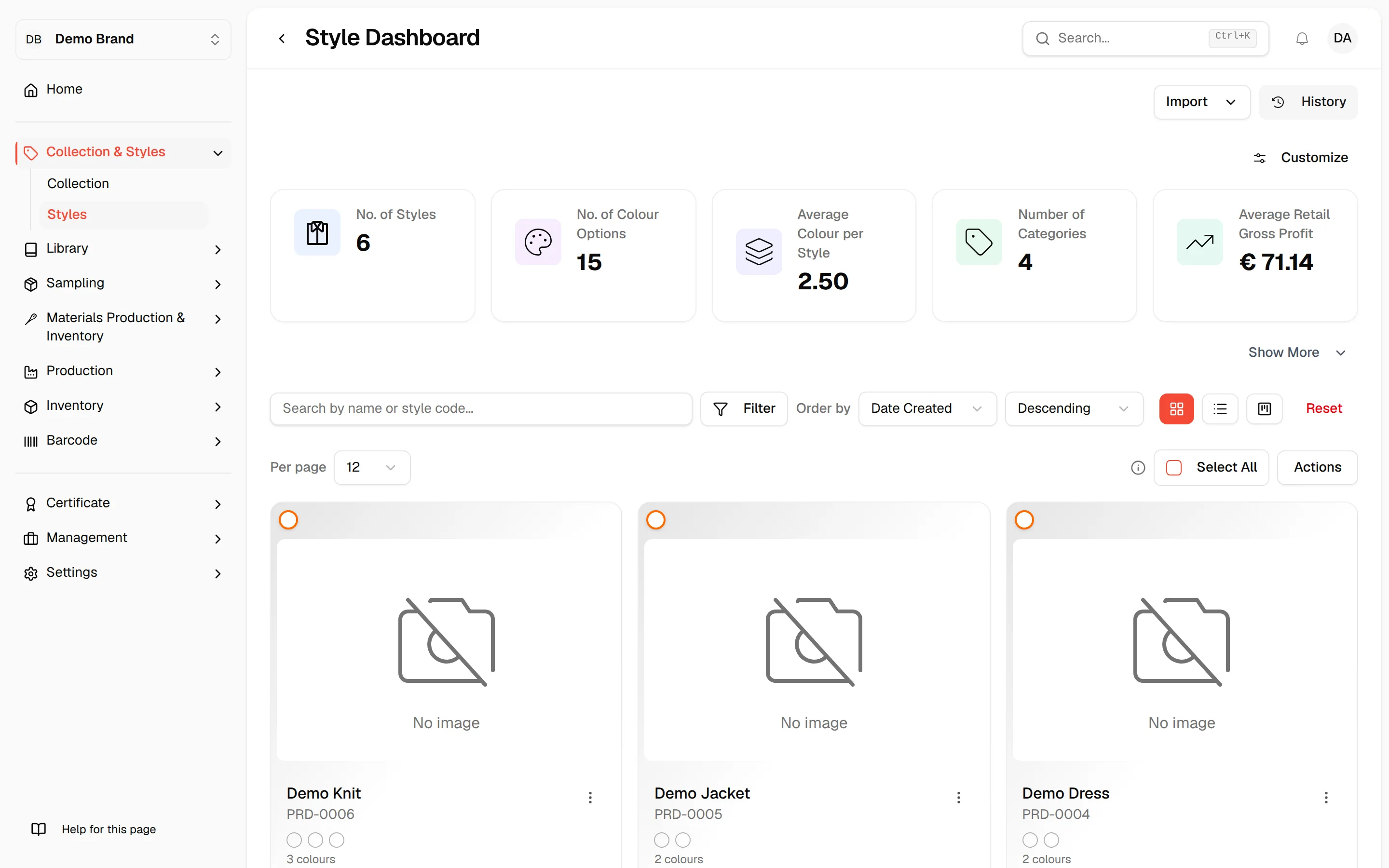
Task: Expand the Sampling menu
Action: coord(123,284)
